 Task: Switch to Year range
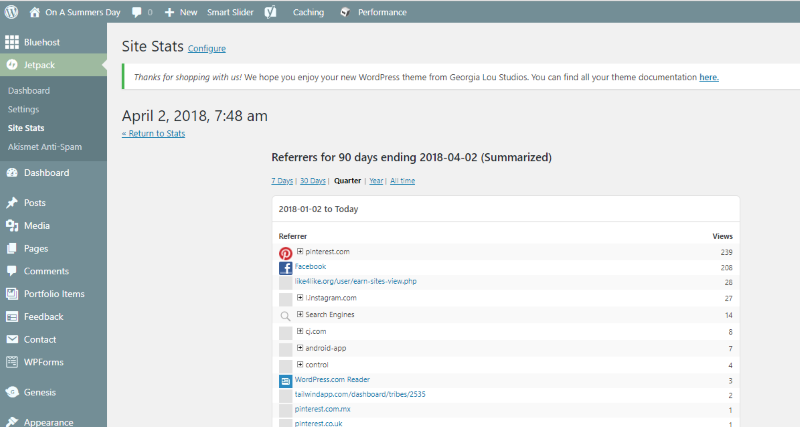[x=376, y=181]
